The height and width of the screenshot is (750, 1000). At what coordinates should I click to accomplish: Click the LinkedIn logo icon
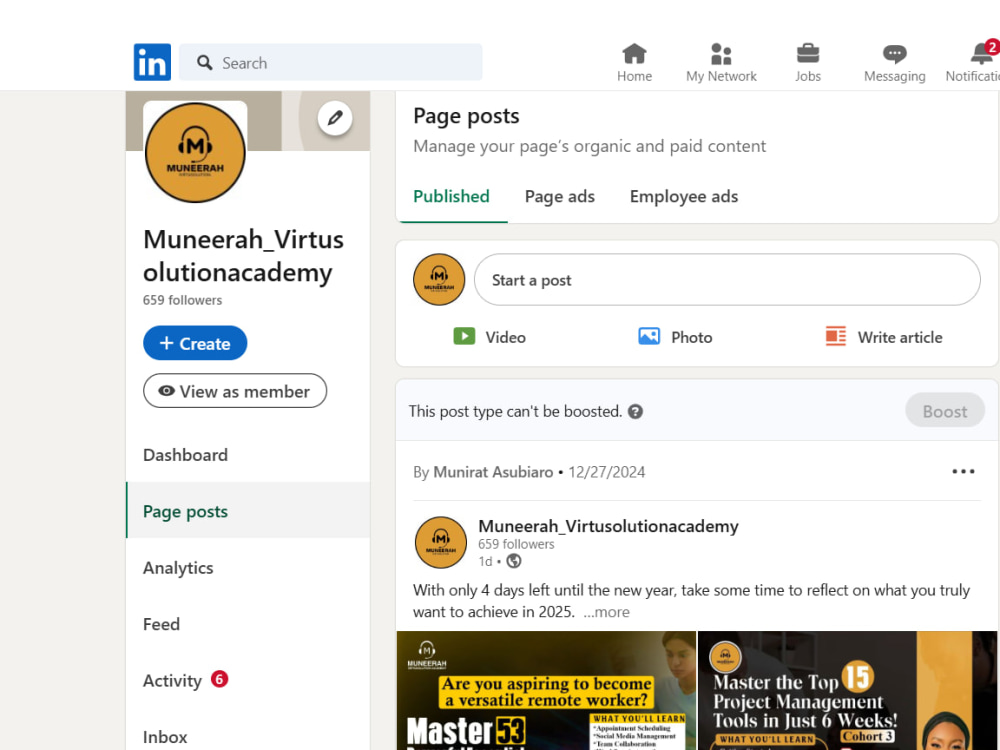coord(152,62)
